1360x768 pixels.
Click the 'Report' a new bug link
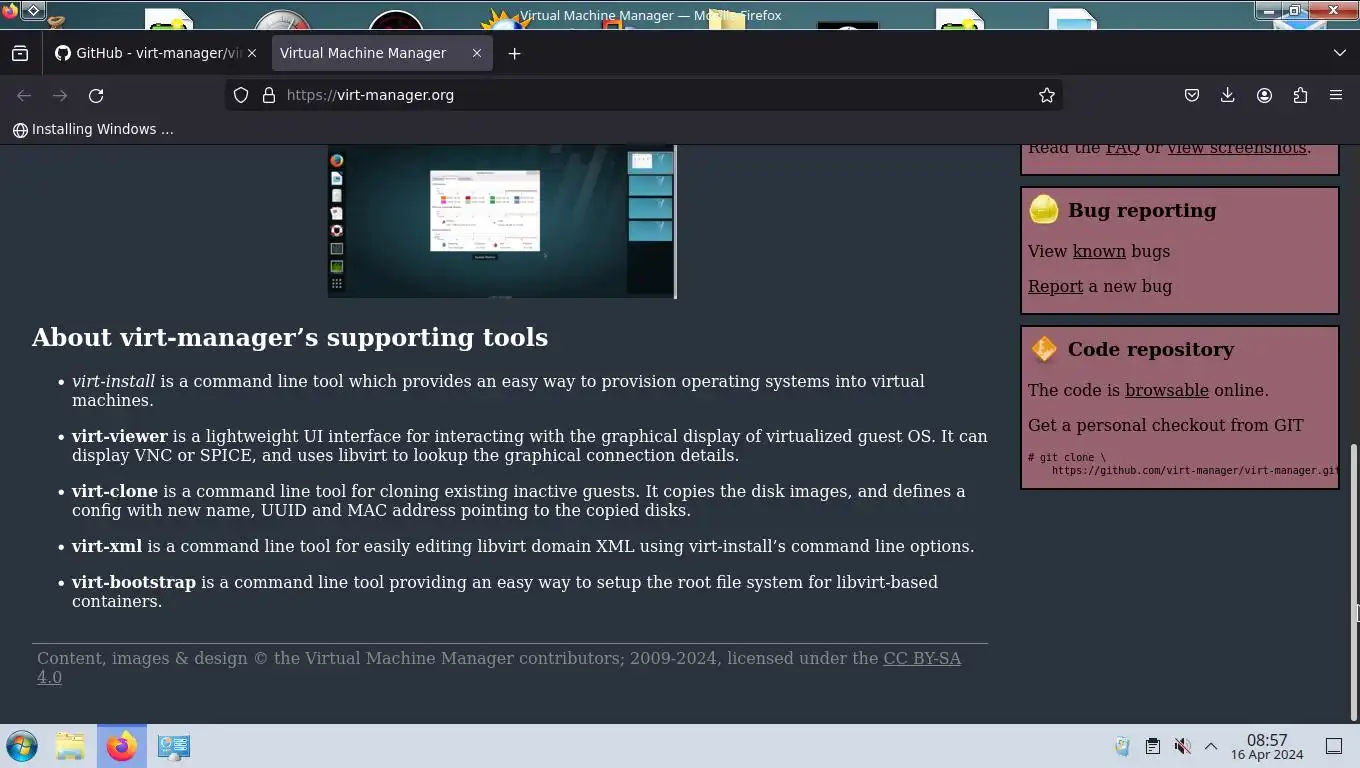pos(1055,286)
